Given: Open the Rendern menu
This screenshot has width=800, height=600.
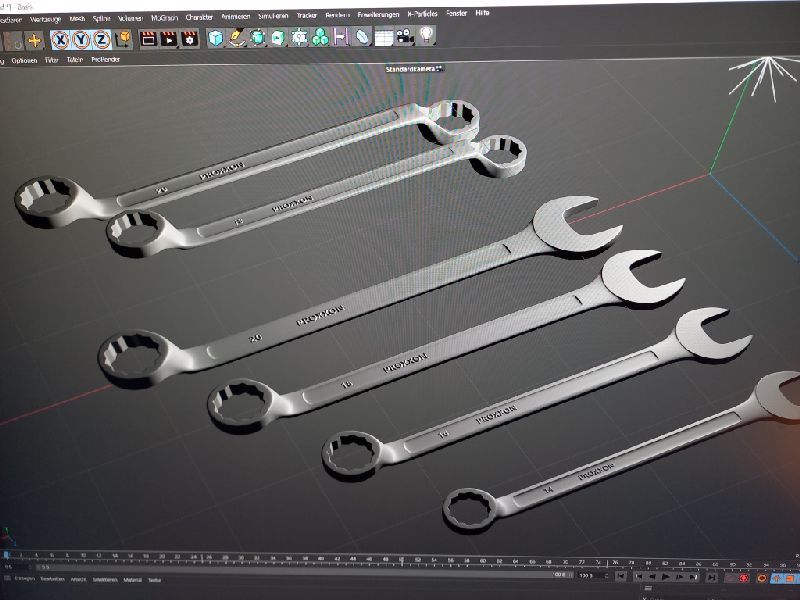Looking at the screenshot, I should (x=337, y=15).
